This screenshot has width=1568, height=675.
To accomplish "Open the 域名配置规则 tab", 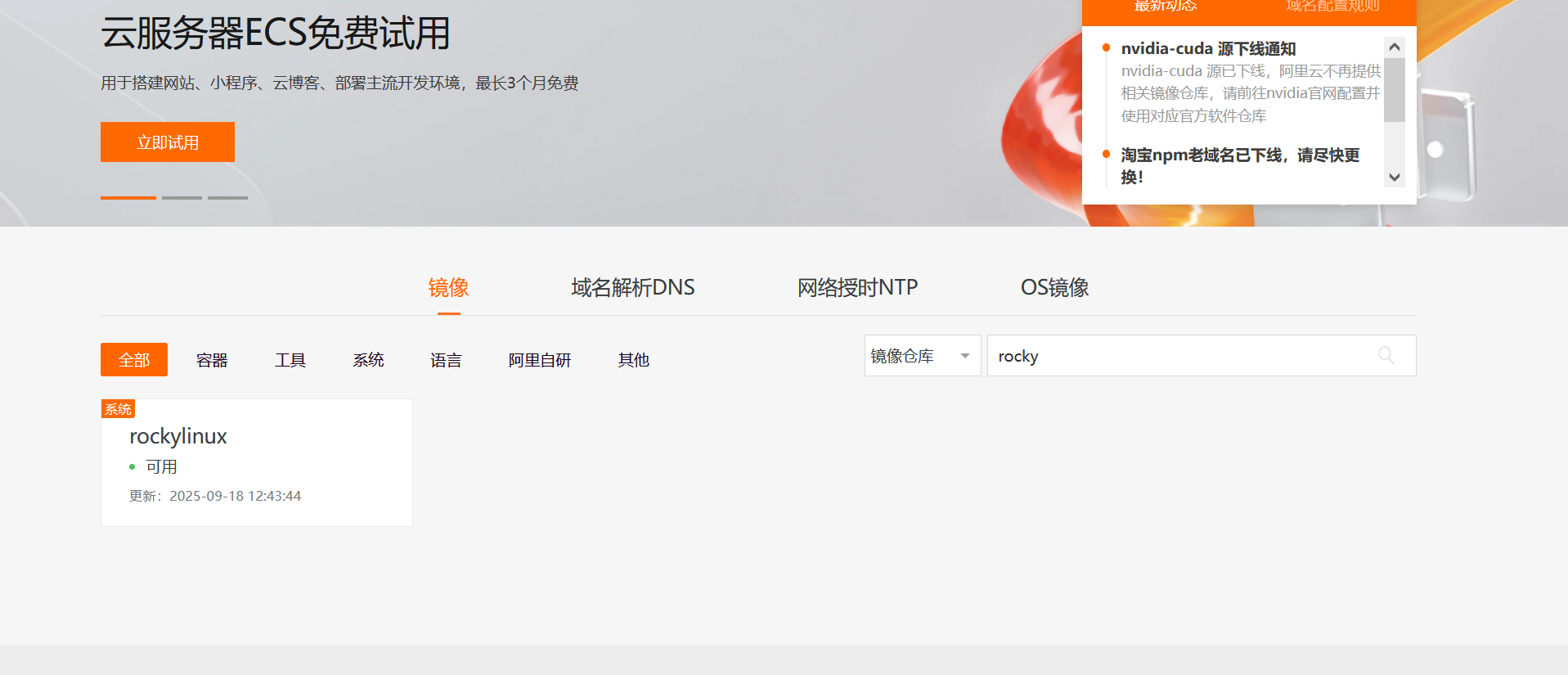I will pyautogui.click(x=1332, y=7).
